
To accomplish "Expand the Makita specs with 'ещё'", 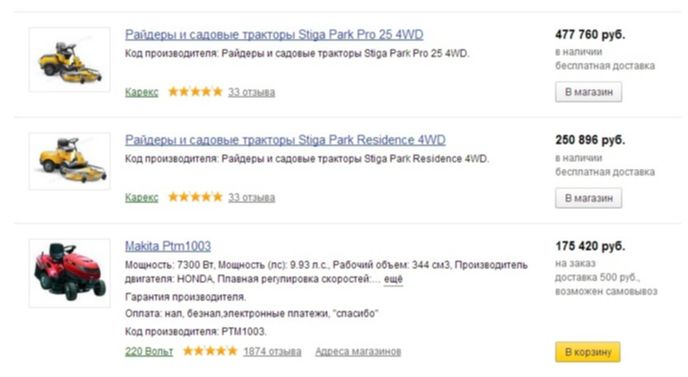I will pyautogui.click(x=393, y=279).
